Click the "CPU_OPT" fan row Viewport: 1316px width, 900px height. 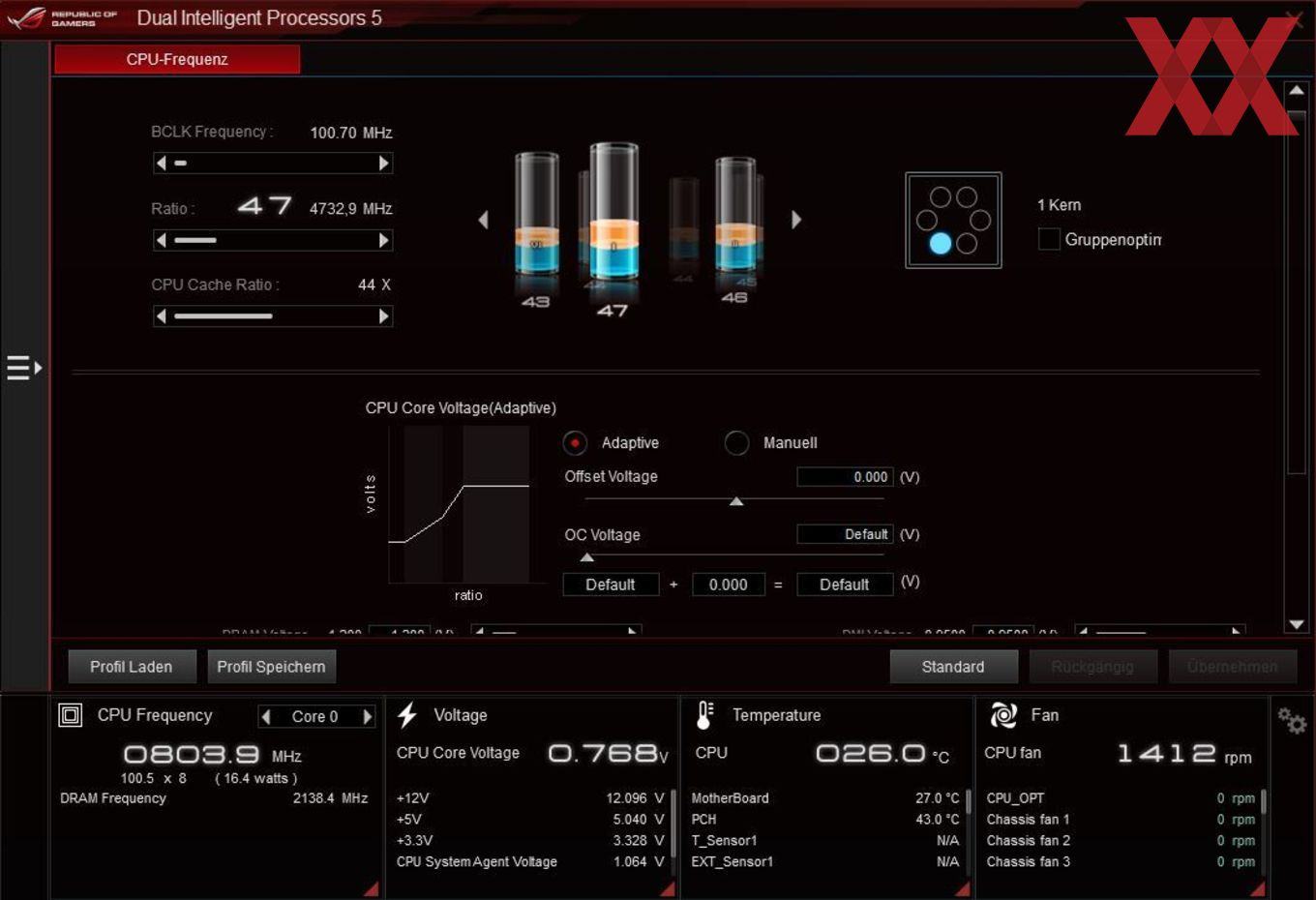1121,798
